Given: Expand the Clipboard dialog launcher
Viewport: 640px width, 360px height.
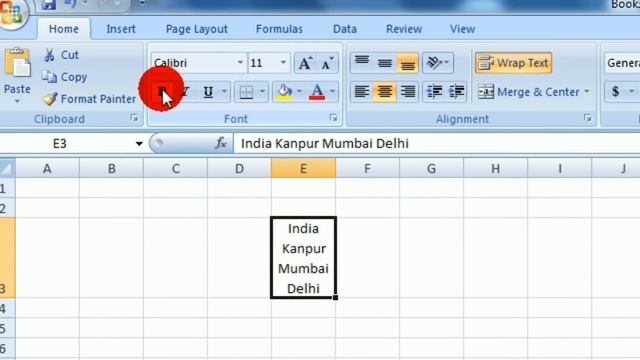Looking at the screenshot, I should (x=134, y=118).
